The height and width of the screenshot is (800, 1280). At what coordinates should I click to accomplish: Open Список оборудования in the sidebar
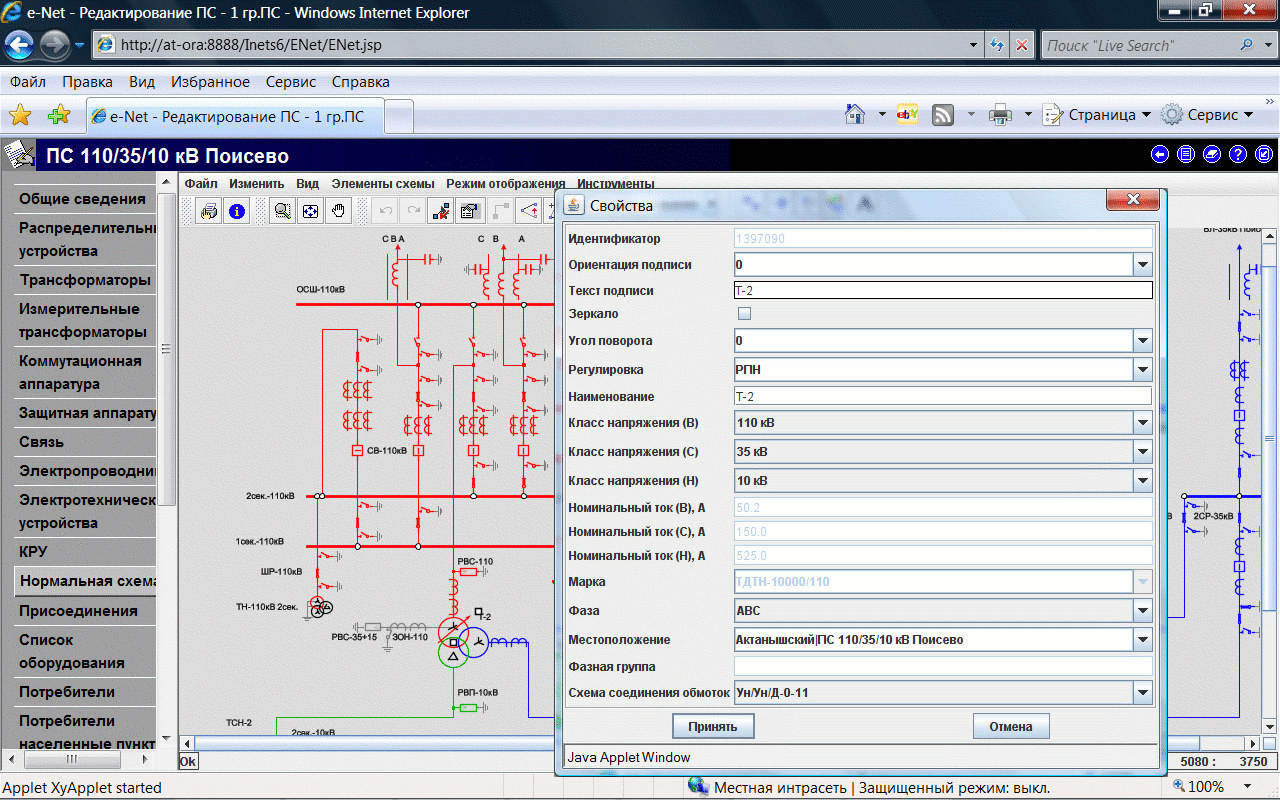coord(84,651)
